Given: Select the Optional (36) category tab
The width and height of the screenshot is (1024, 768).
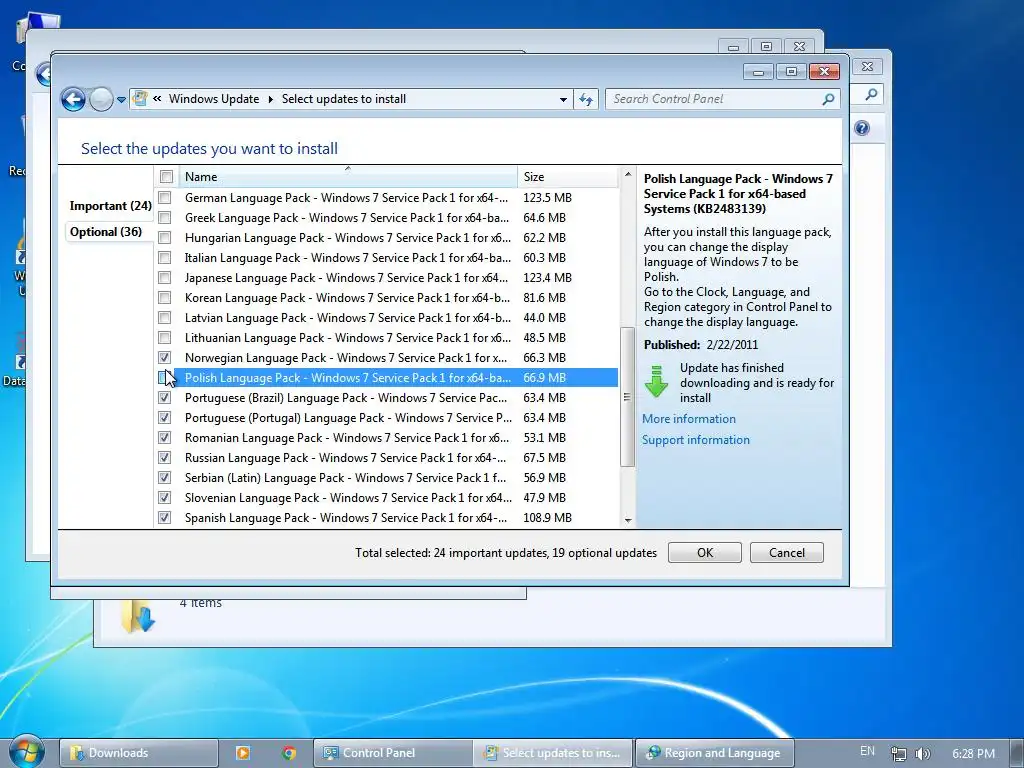Looking at the screenshot, I should pyautogui.click(x=106, y=232).
